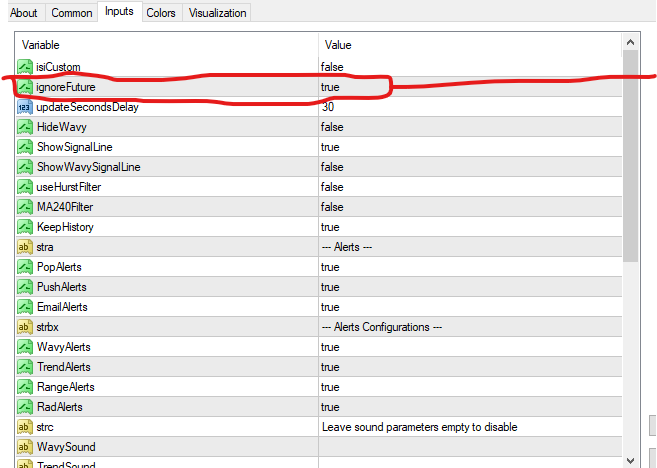
Task: Click the updateSecondsDelay integer type icon
Action: coord(25,107)
